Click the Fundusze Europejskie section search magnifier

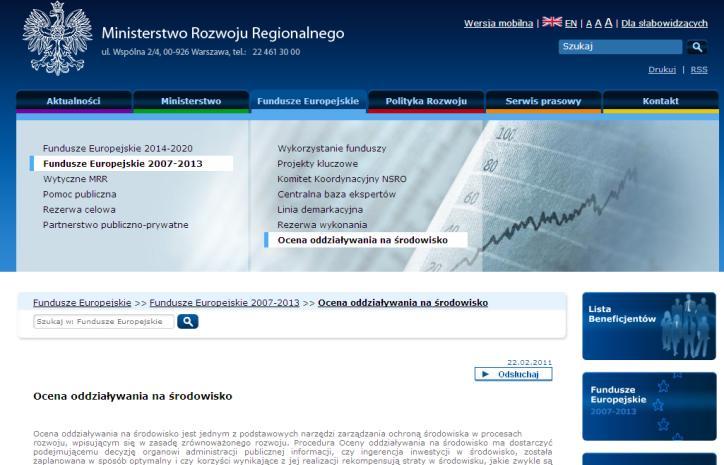coord(188,321)
